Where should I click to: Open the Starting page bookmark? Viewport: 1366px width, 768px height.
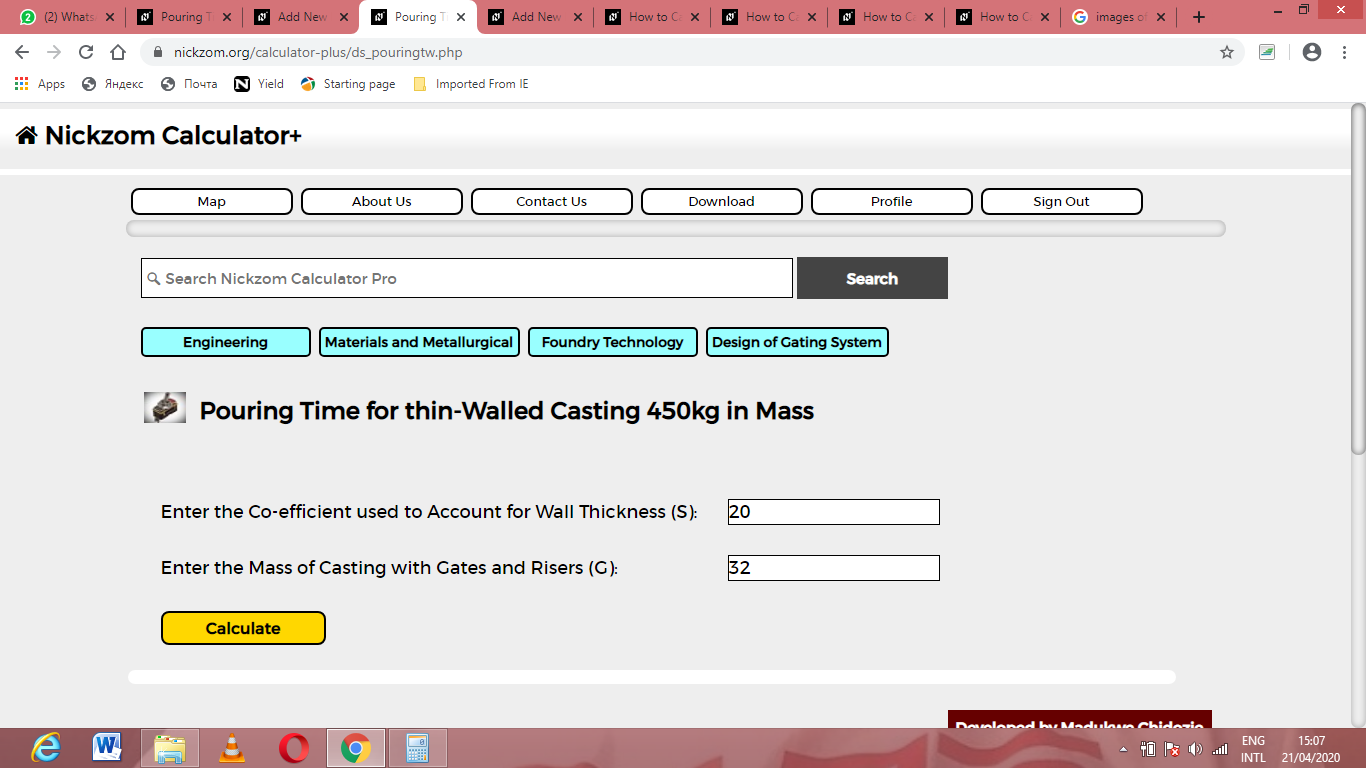(x=348, y=84)
